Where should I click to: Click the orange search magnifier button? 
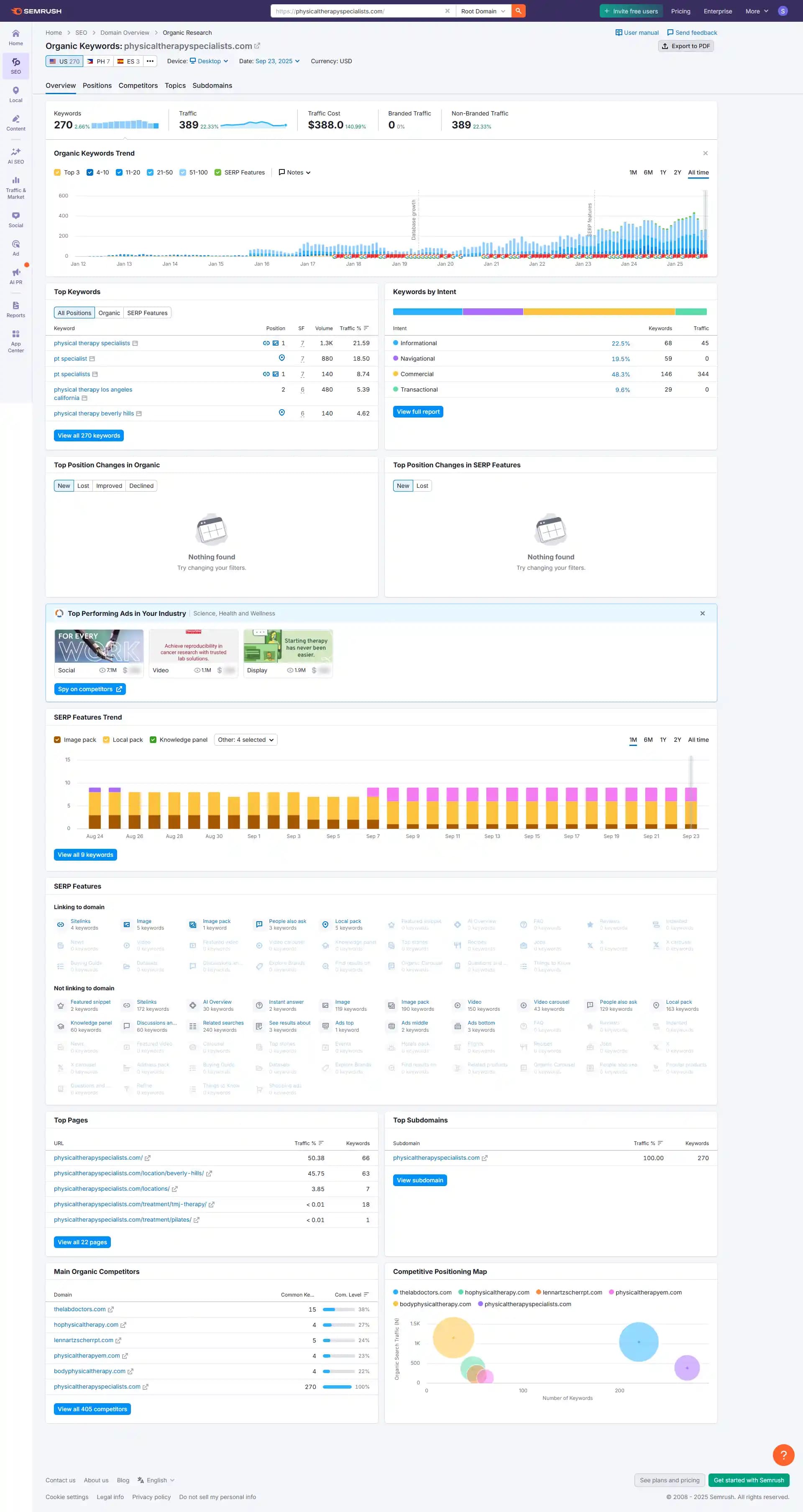click(x=518, y=11)
